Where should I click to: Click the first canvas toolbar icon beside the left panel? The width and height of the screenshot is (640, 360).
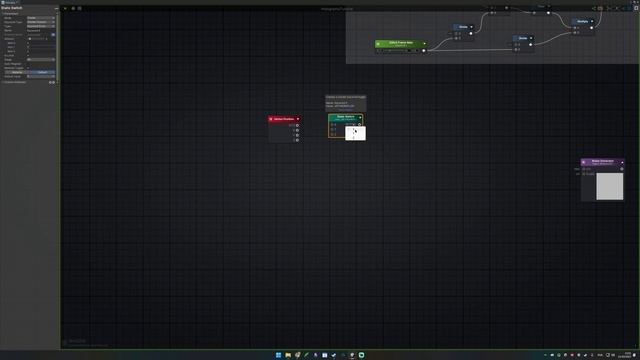click(65, 8)
